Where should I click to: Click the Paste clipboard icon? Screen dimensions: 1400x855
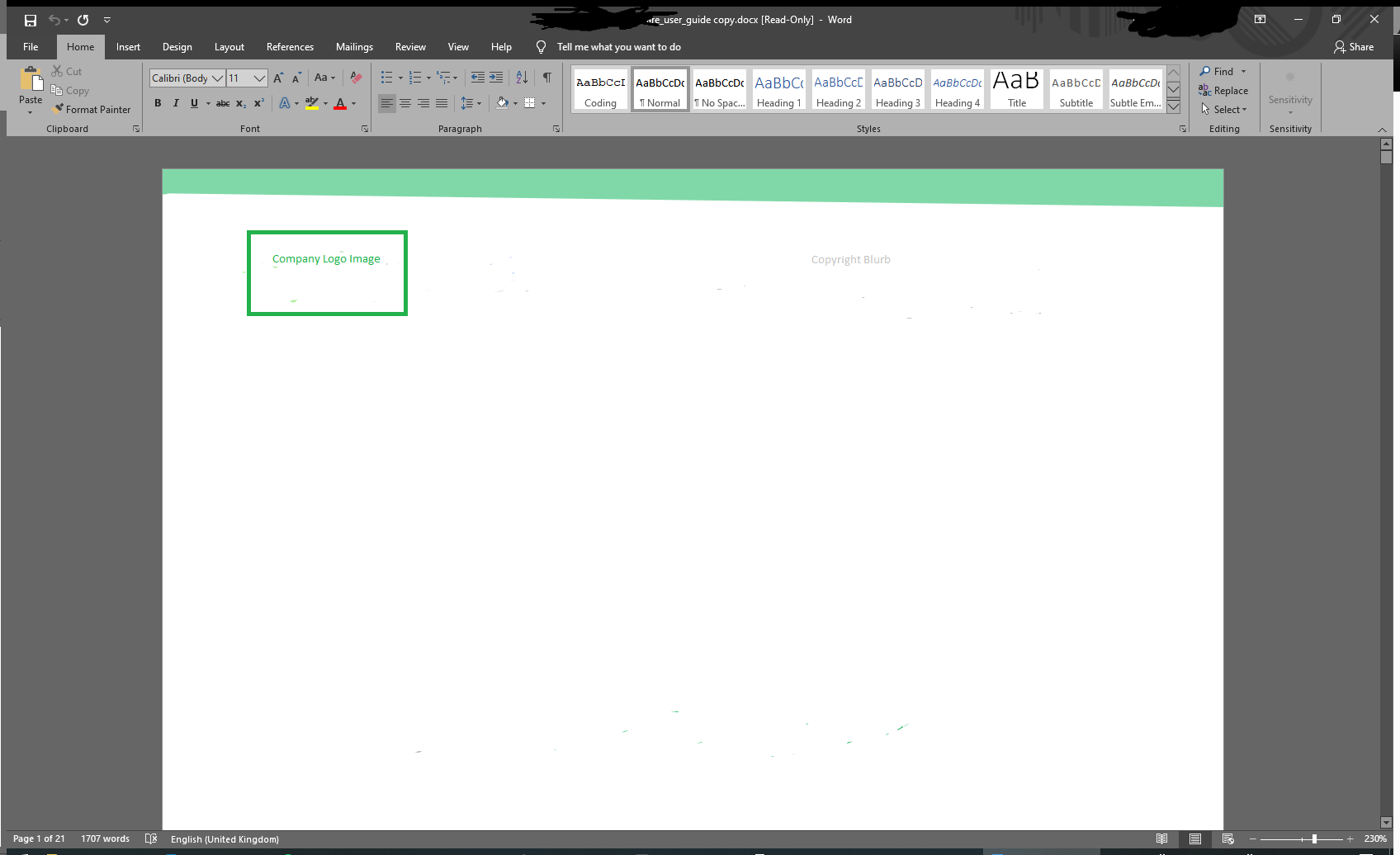pos(31,80)
